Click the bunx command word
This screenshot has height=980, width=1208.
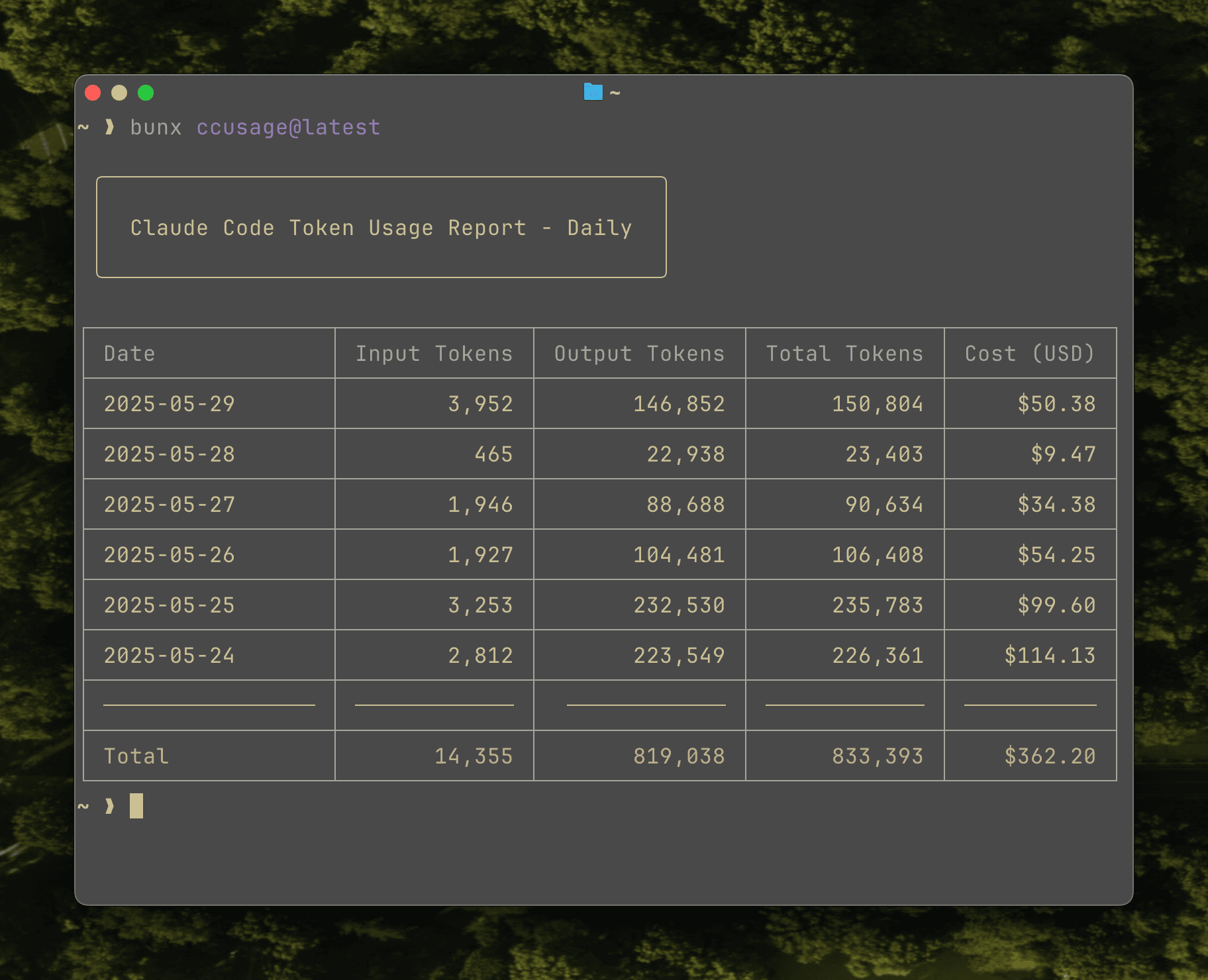point(156,127)
